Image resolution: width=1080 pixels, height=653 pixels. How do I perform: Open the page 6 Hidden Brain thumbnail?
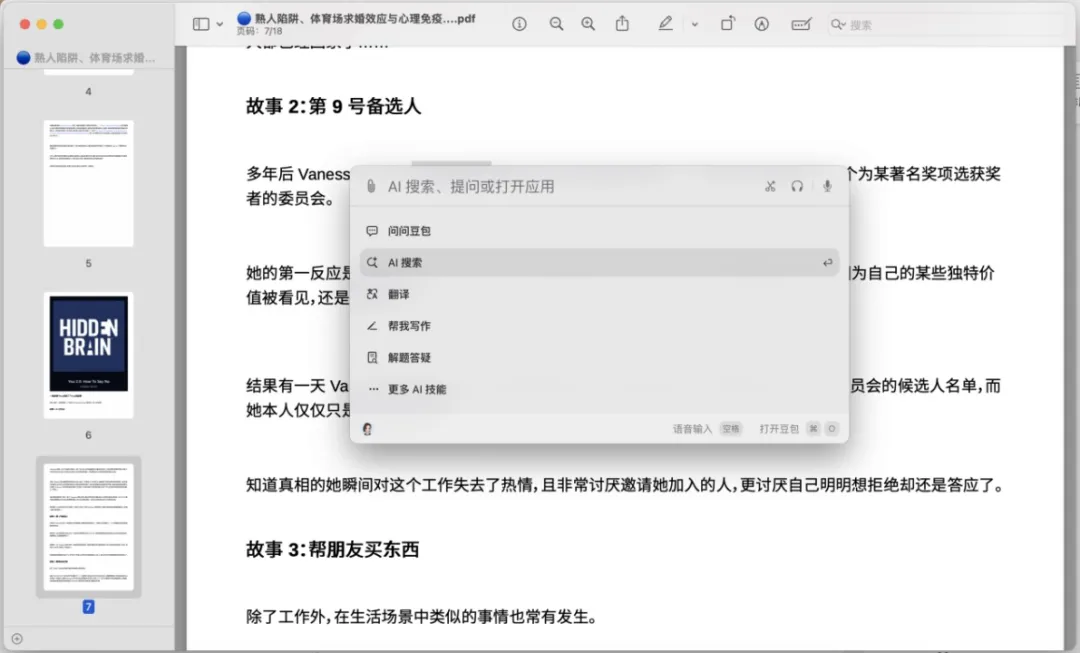coord(89,354)
